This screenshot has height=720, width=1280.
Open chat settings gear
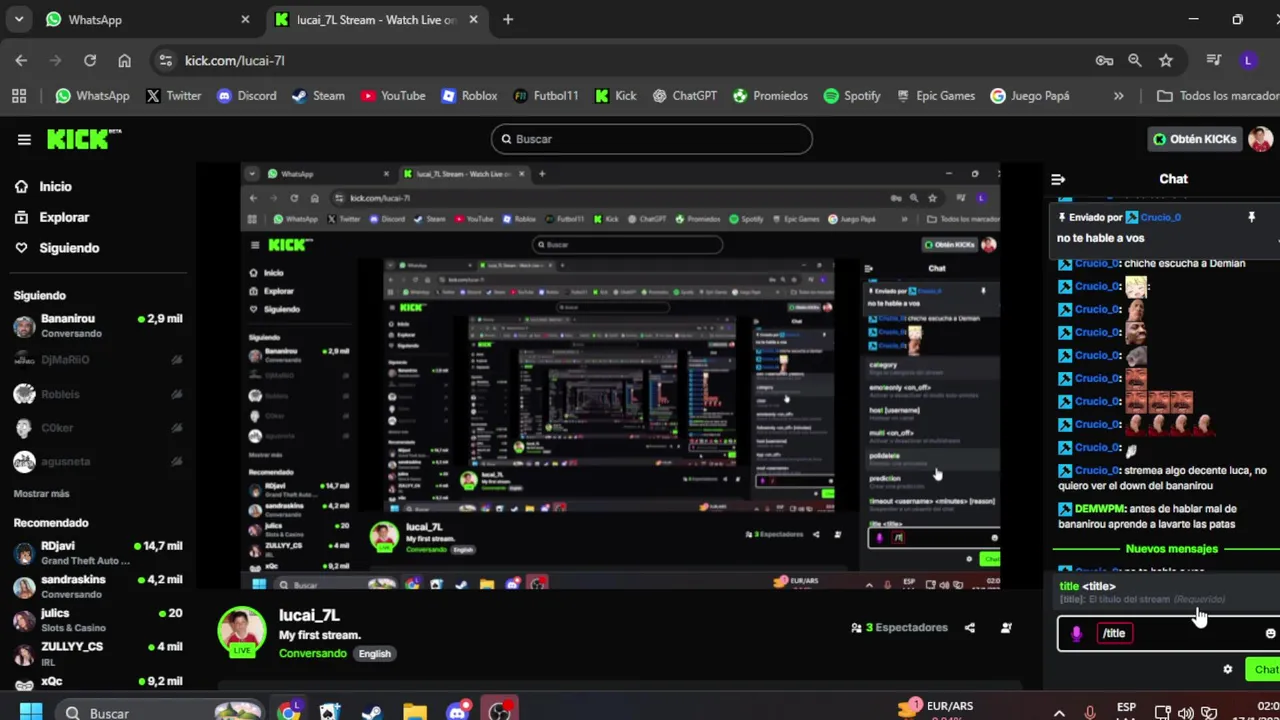(x=1228, y=670)
